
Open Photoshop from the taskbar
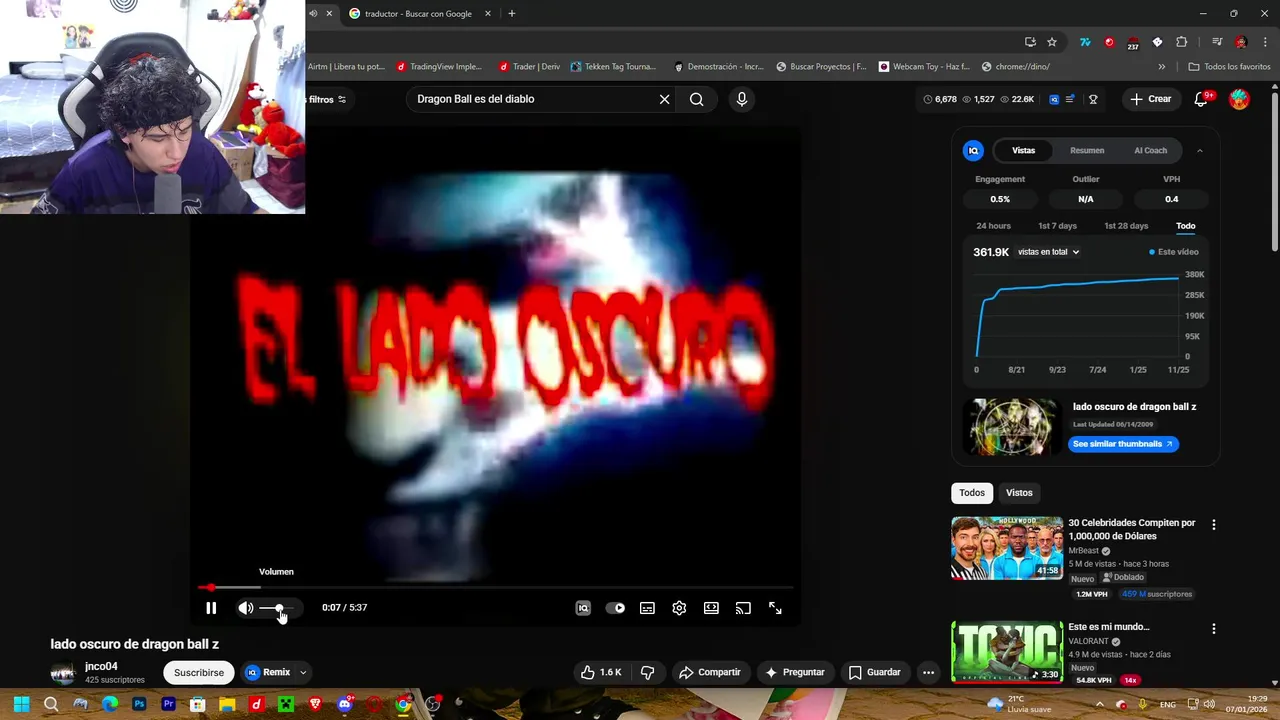[139, 704]
